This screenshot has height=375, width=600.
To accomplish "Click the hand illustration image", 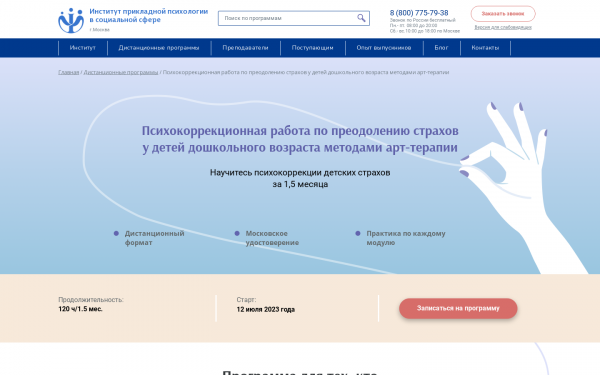I will pyautogui.click(x=524, y=188).
